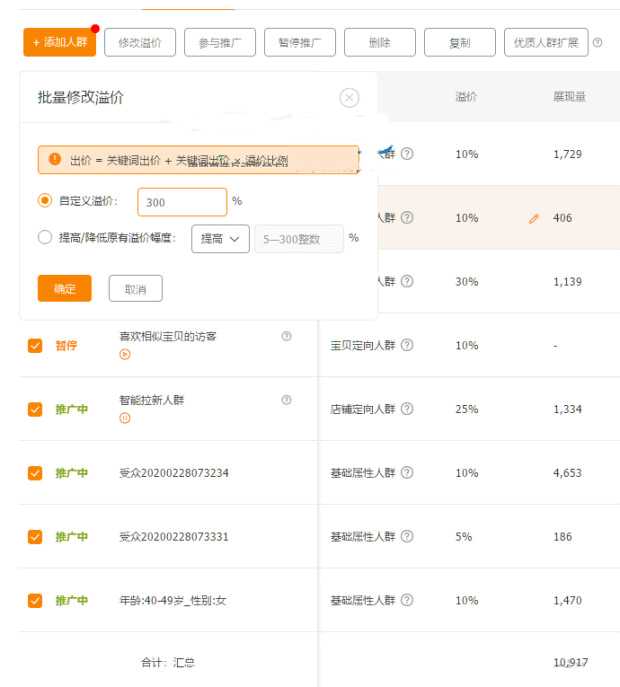Click the + 添加人群 button

[x=59, y=43]
